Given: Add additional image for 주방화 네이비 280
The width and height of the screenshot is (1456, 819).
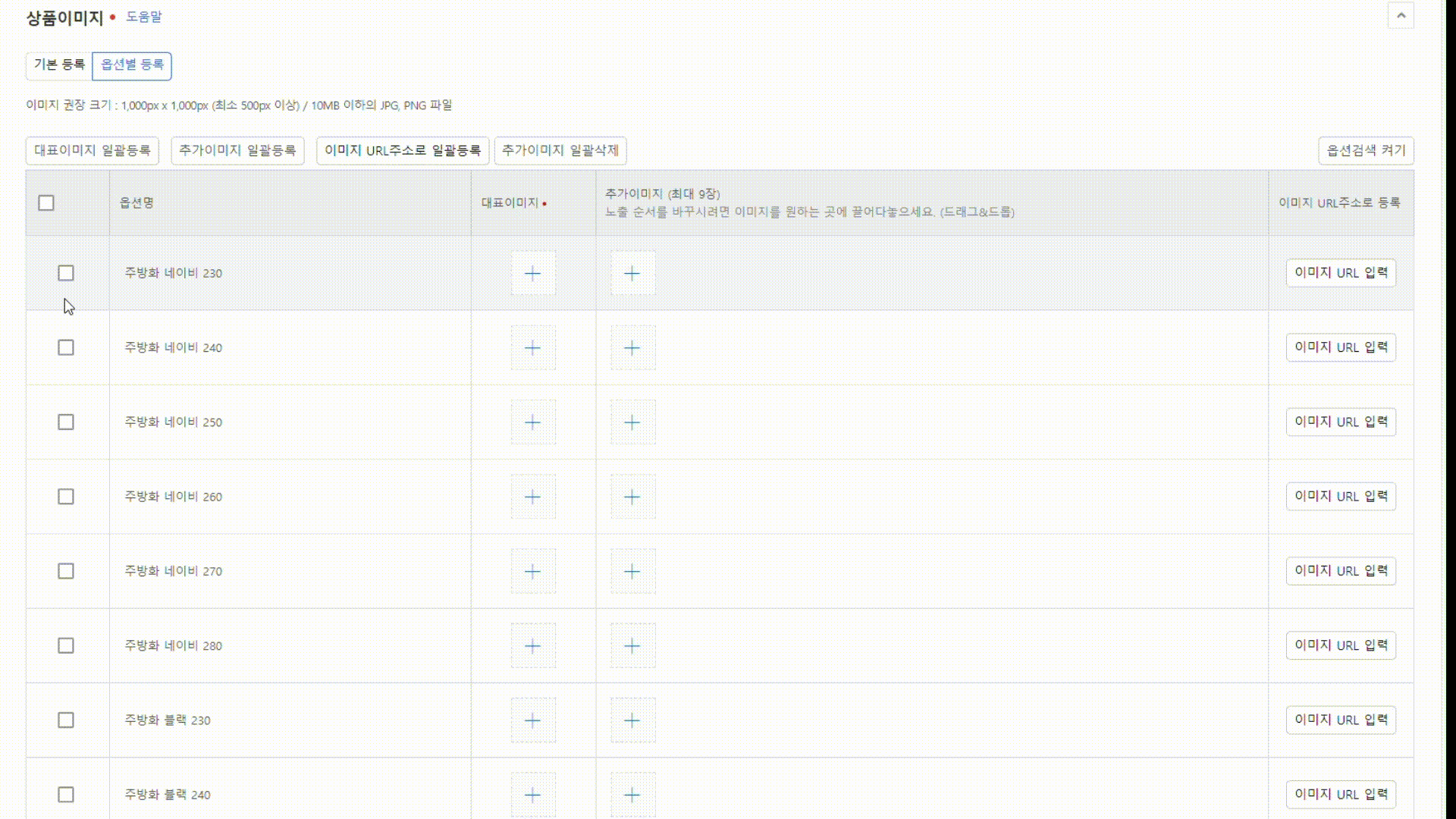Looking at the screenshot, I should click(x=632, y=645).
